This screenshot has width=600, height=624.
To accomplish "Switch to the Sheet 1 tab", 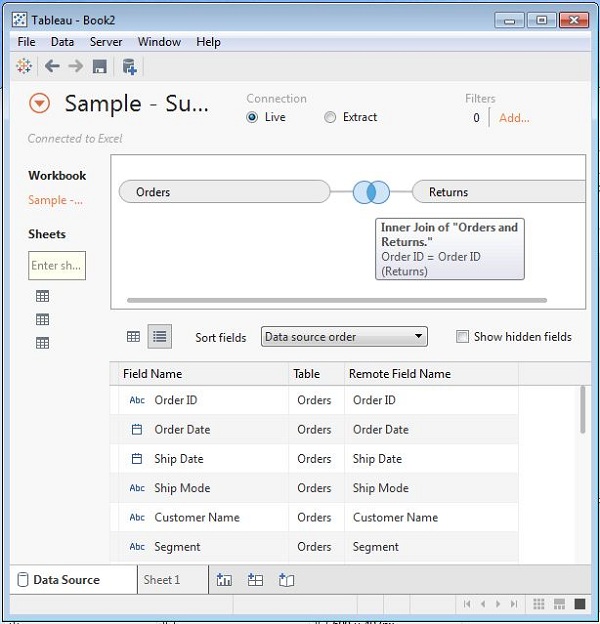I will (173, 580).
